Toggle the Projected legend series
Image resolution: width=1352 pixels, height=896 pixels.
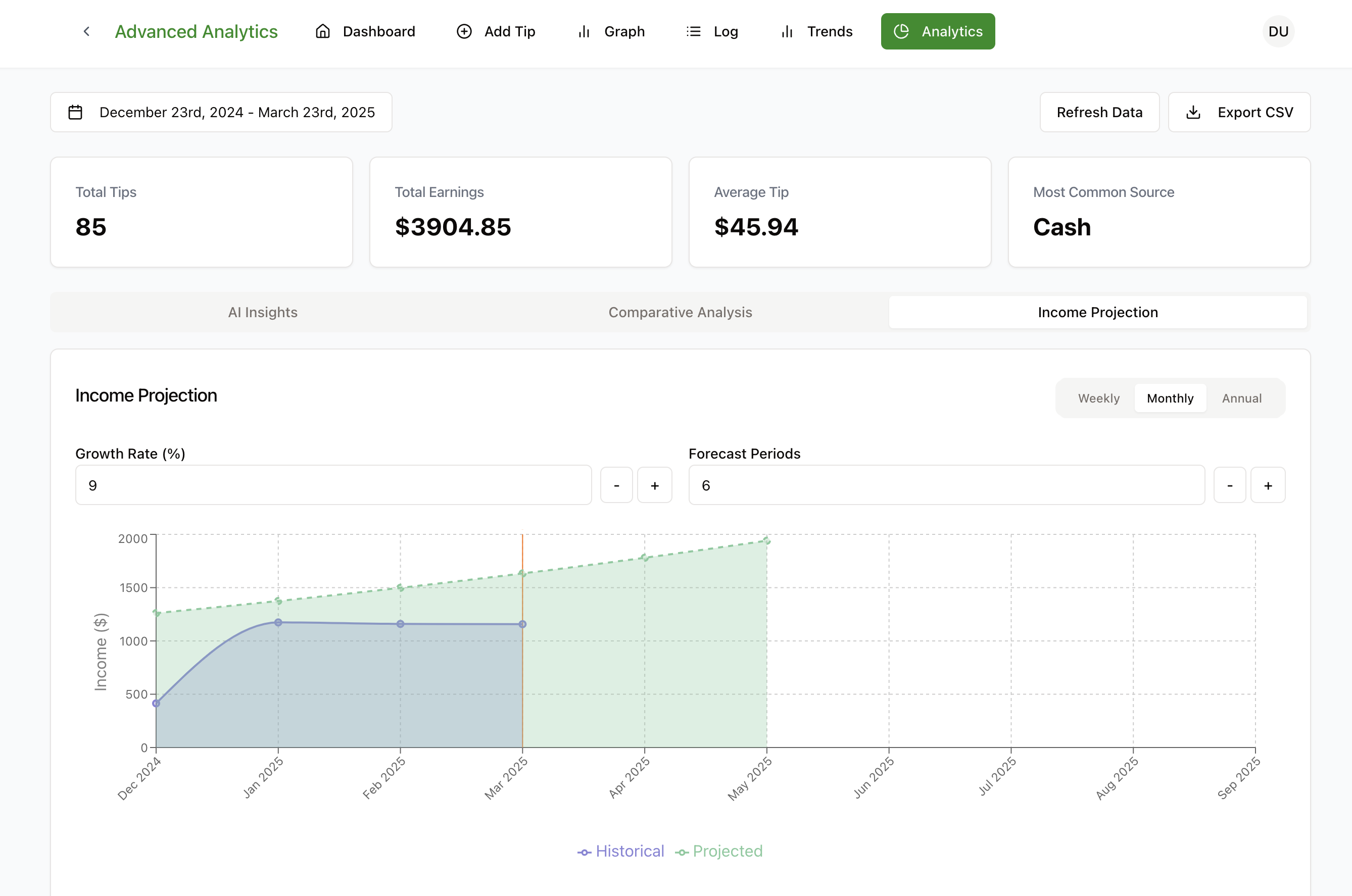click(x=719, y=852)
